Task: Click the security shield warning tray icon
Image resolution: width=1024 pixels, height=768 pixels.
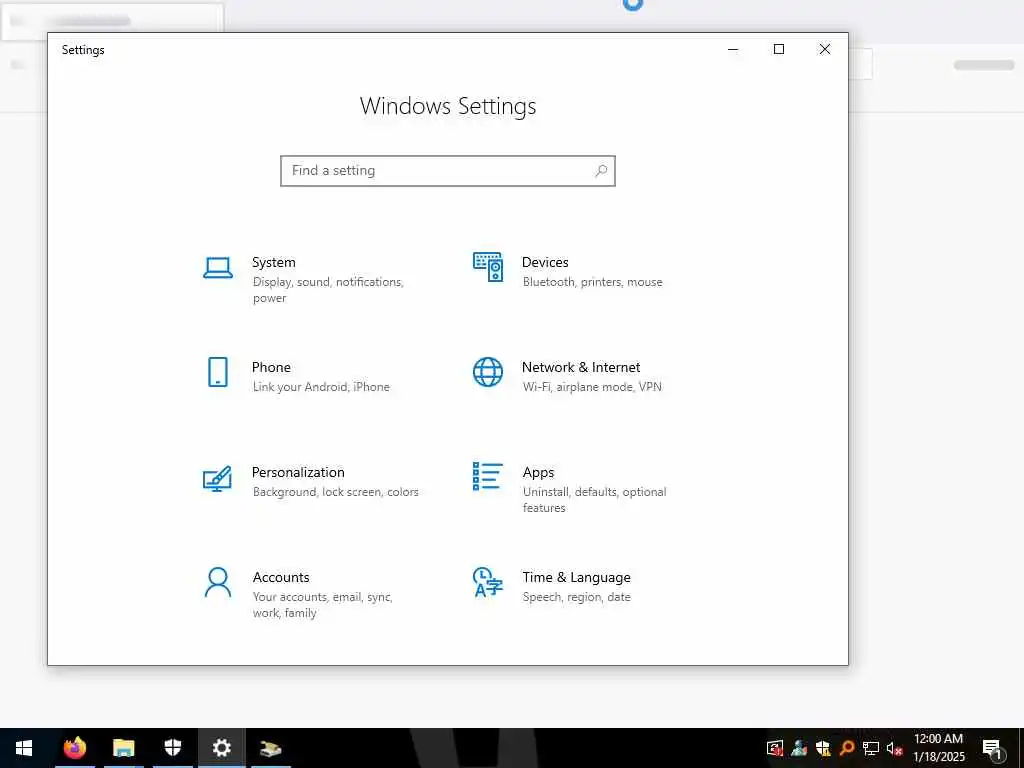Action: pyautogui.click(x=824, y=748)
